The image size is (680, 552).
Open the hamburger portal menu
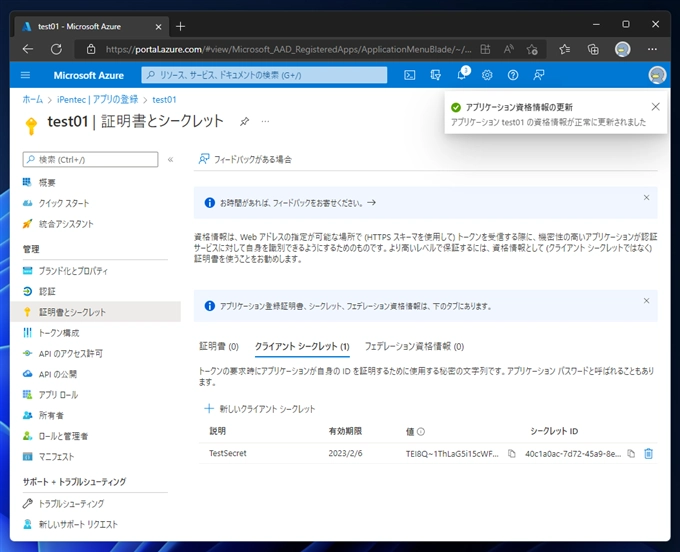25,75
